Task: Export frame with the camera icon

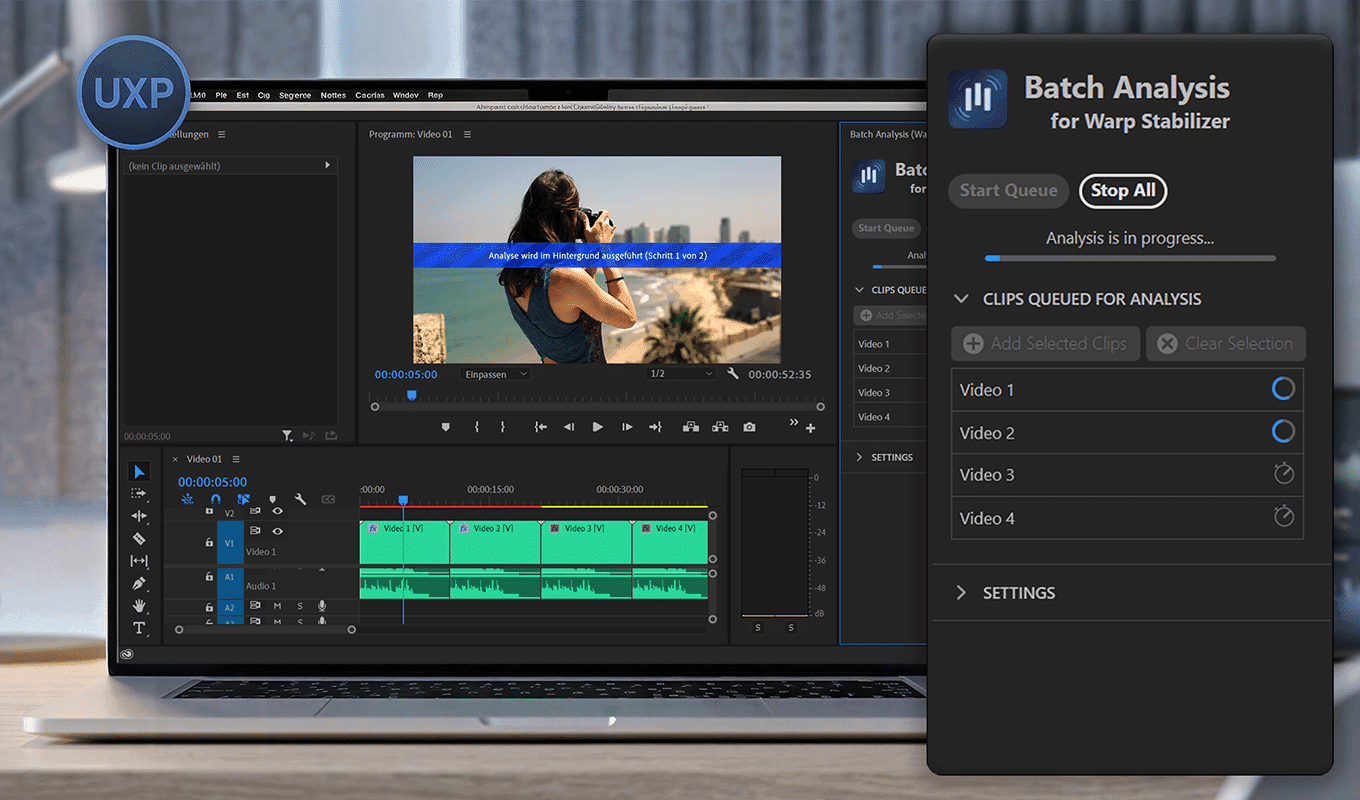Action: pyautogui.click(x=749, y=427)
